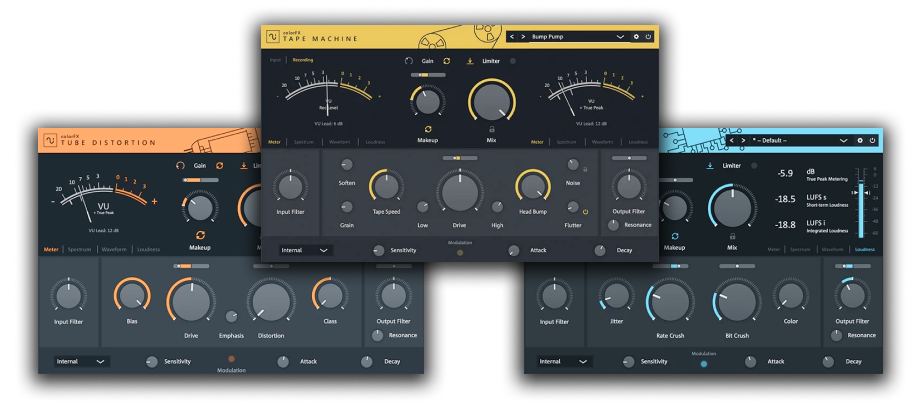This screenshot has width=920, height=403.
Task: Select the Loudness tab in the blue plugin
Action: [864, 249]
